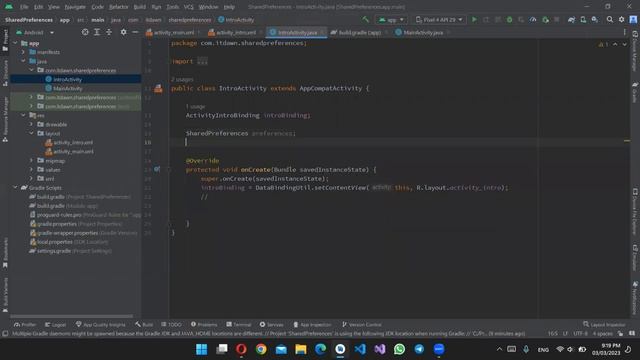This screenshot has width=640, height=360.
Task: Collapse the layout folder arrow
Action: tap(31, 133)
